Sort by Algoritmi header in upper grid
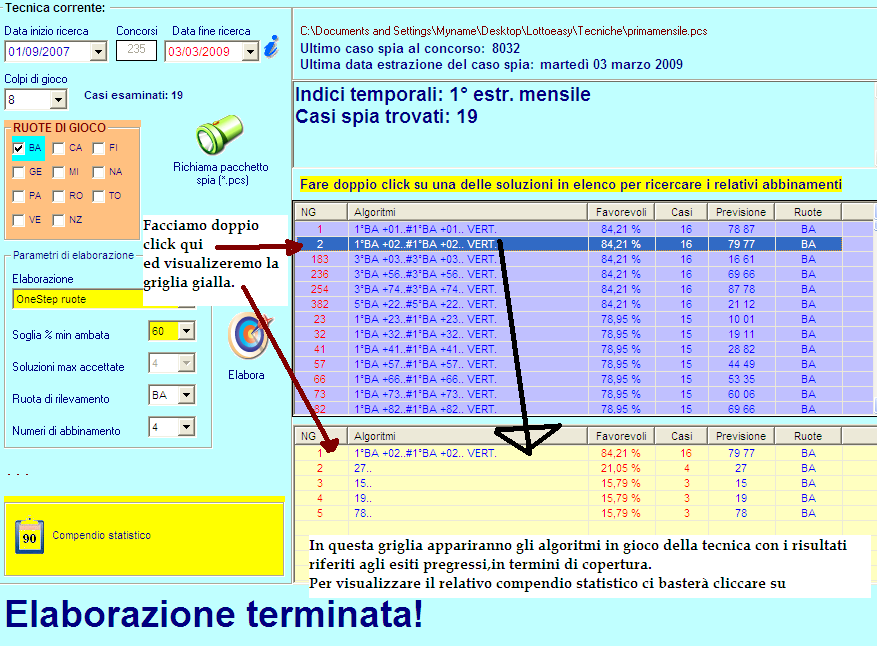 click(x=468, y=212)
